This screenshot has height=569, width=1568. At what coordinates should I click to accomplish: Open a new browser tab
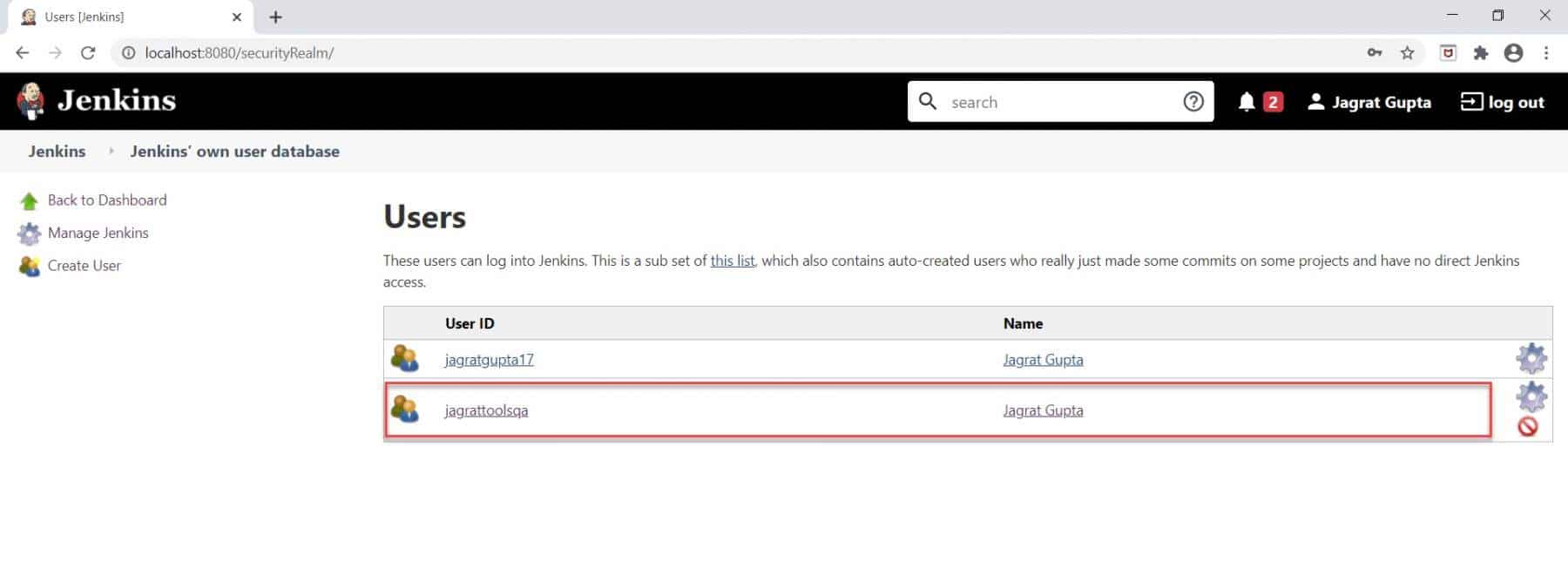(275, 17)
